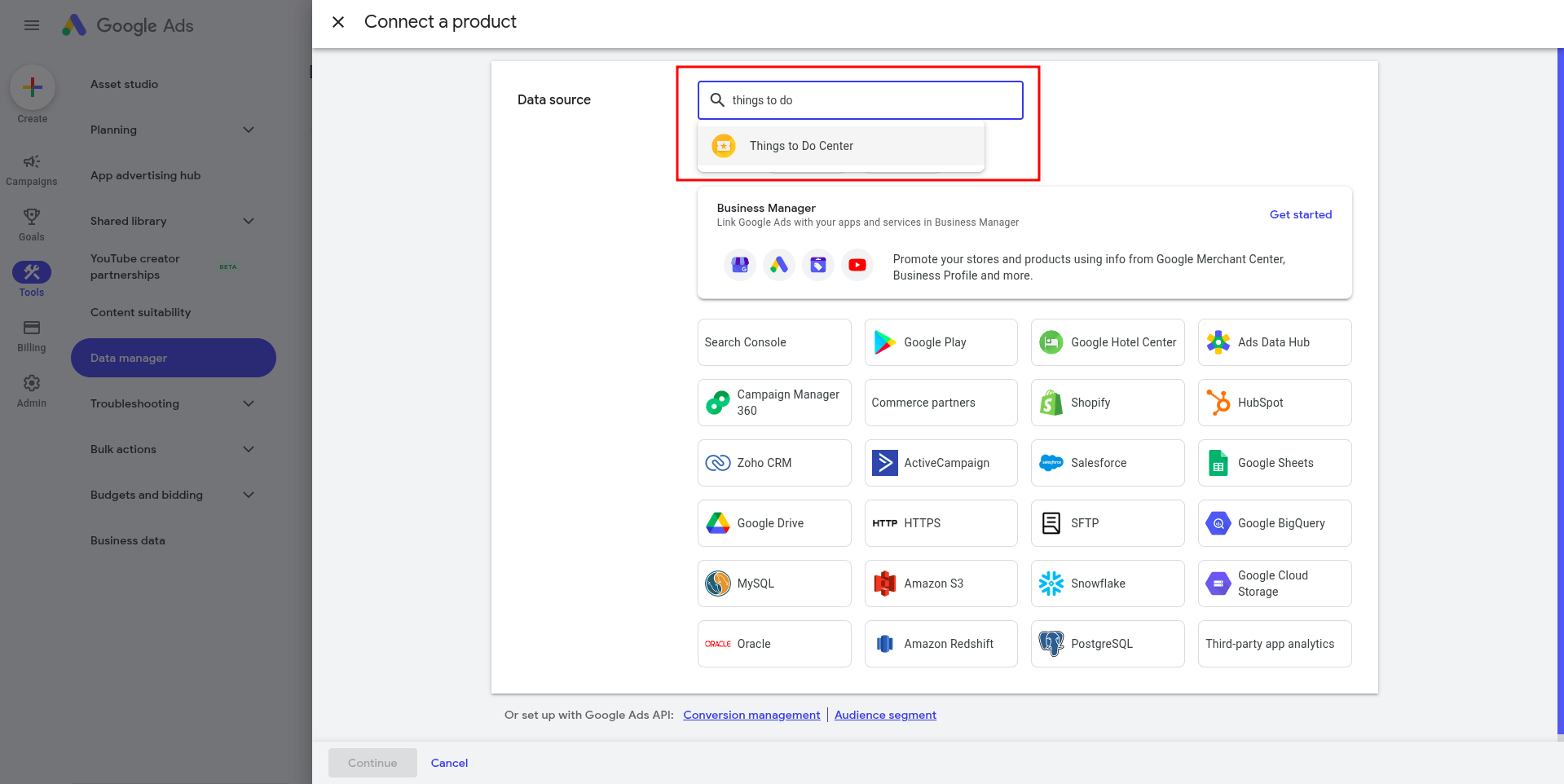The width and height of the screenshot is (1564, 784).
Task: Select Things to Do Center suggestion
Action: (841, 146)
